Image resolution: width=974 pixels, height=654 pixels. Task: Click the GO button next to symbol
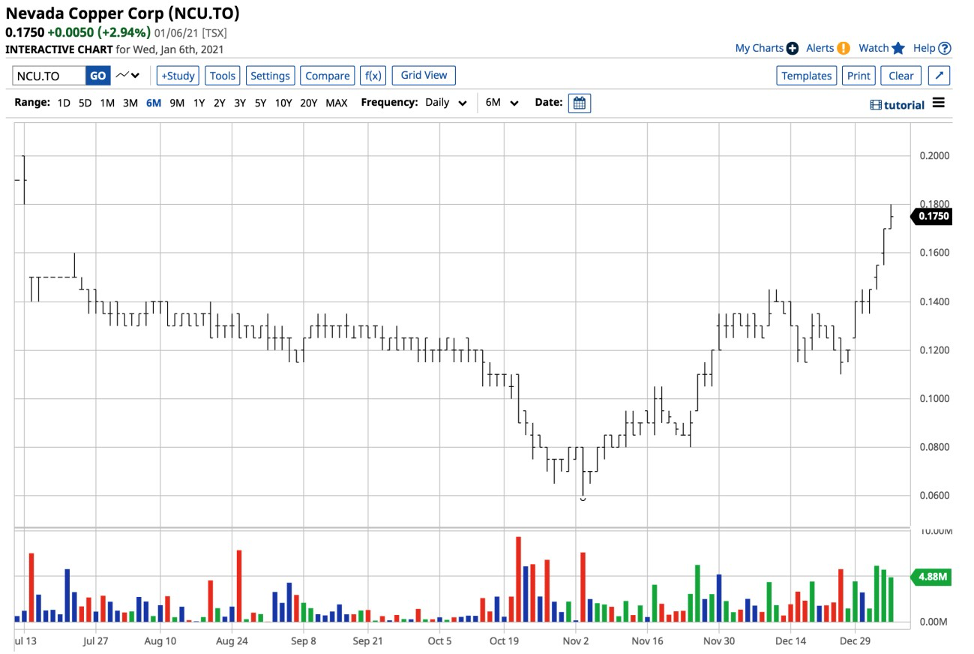98,76
